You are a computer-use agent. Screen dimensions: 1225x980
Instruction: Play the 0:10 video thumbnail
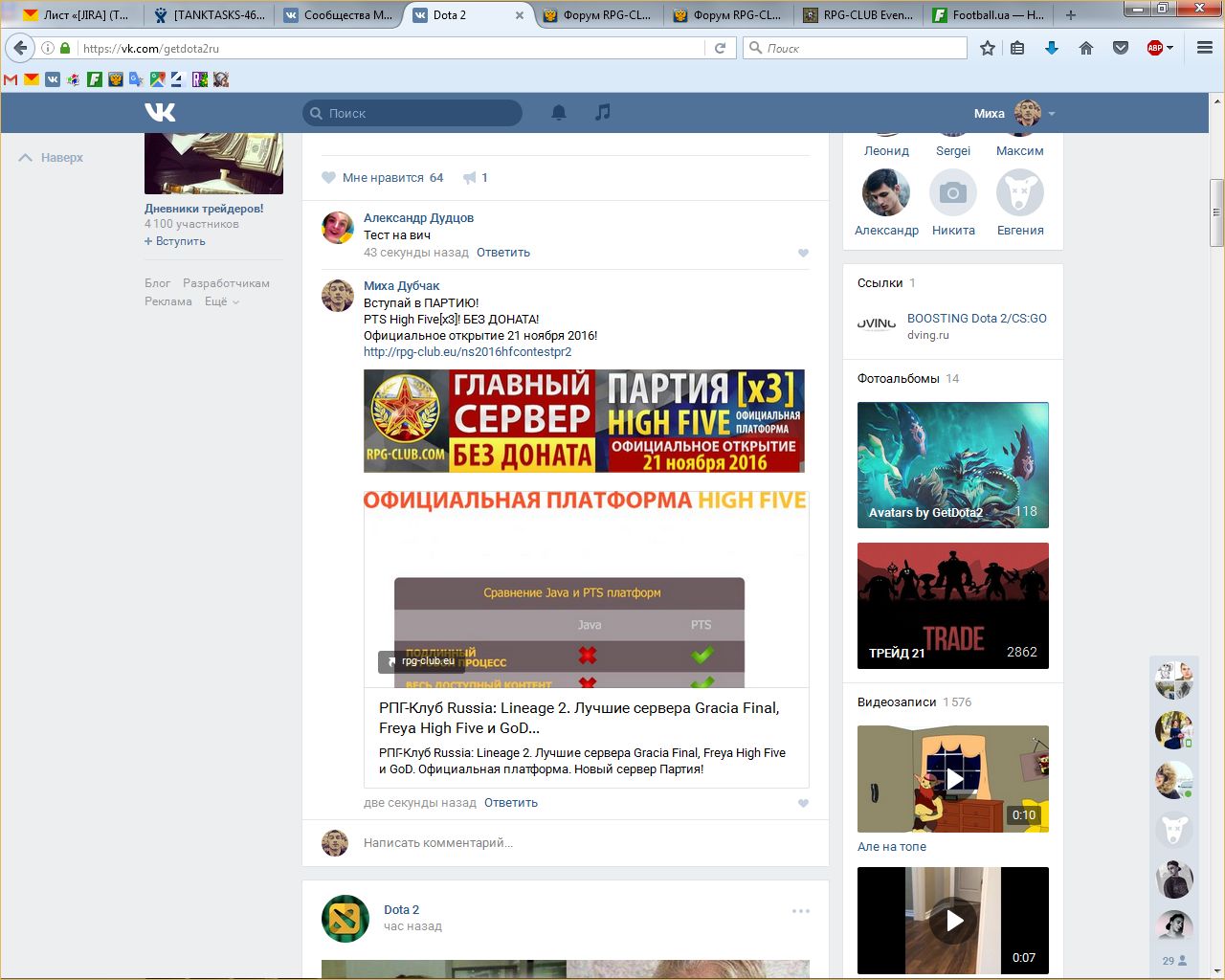pos(953,779)
